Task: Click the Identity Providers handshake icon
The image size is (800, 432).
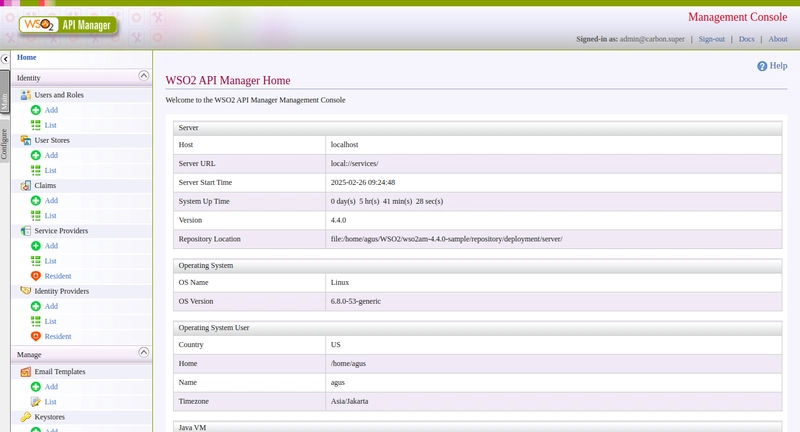Action: click(26, 291)
